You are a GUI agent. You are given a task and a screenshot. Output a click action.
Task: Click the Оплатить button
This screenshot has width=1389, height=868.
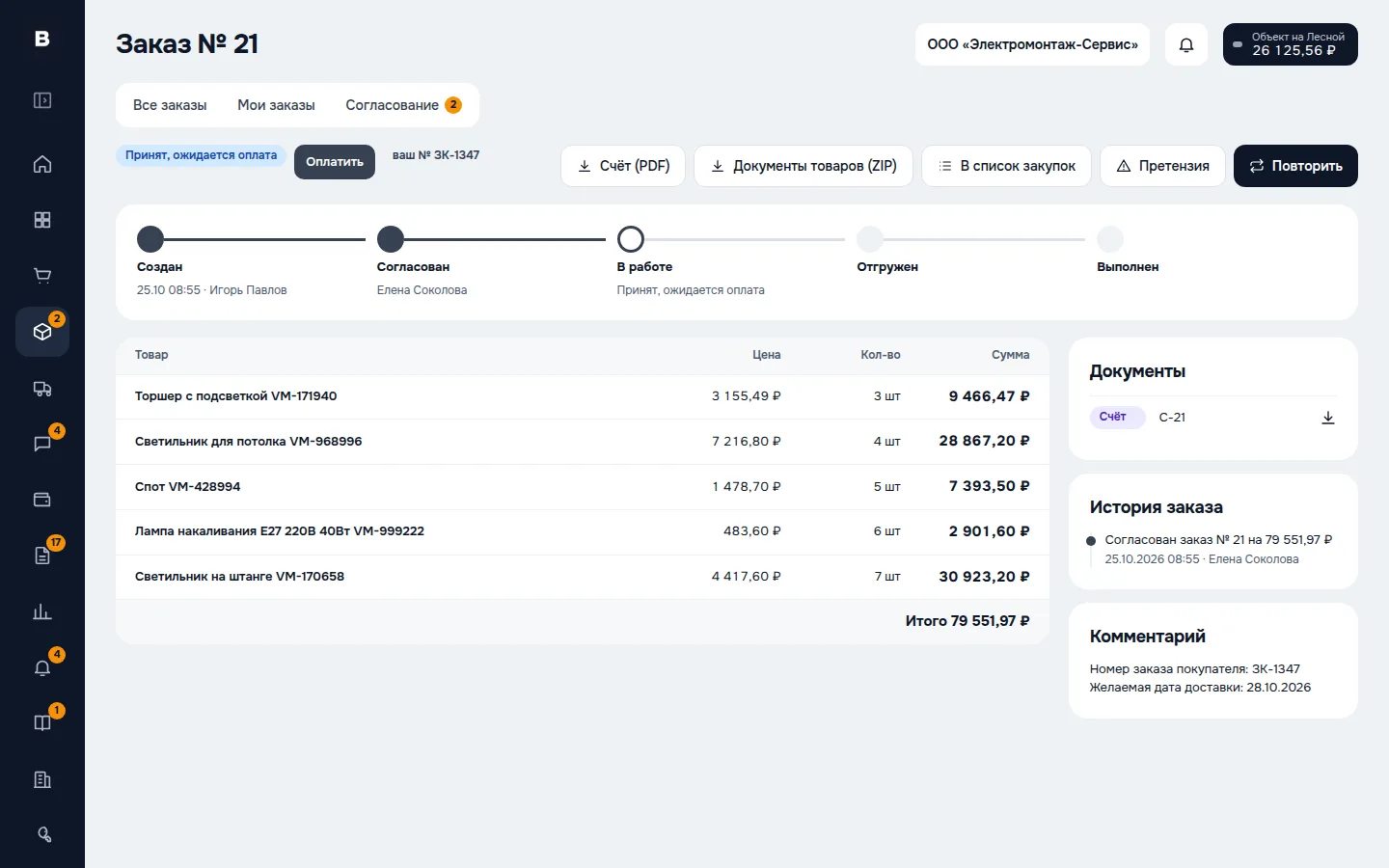[335, 162]
